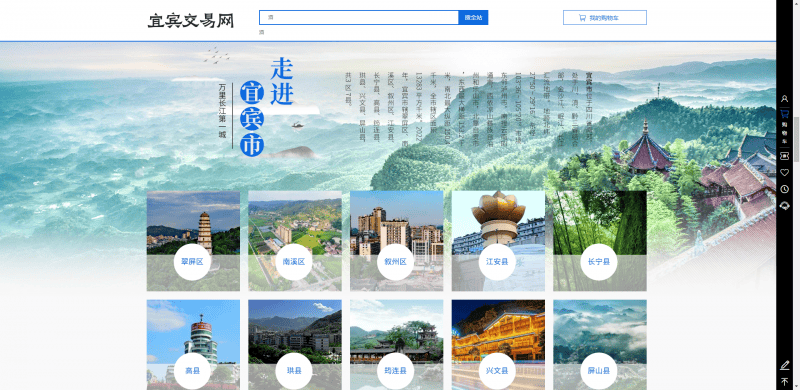This screenshot has width=800, height=390.
Task: Open the 南溪区 district card
Action: click(x=294, y=241)
